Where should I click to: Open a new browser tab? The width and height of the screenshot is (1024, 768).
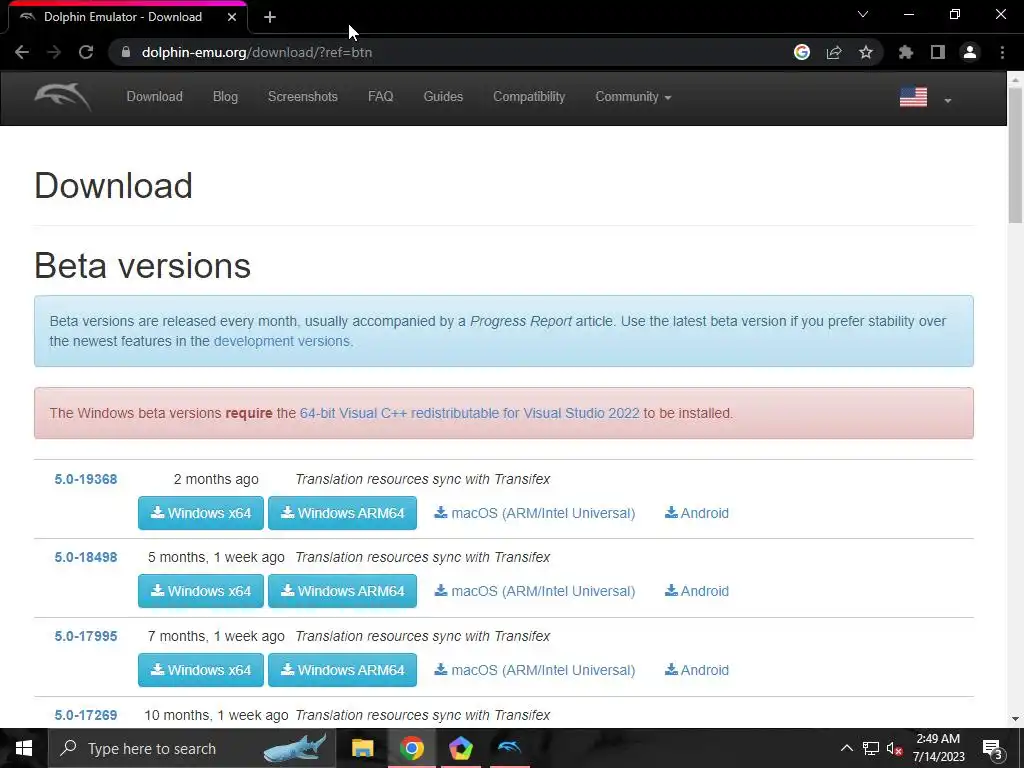tap(270, 18)
